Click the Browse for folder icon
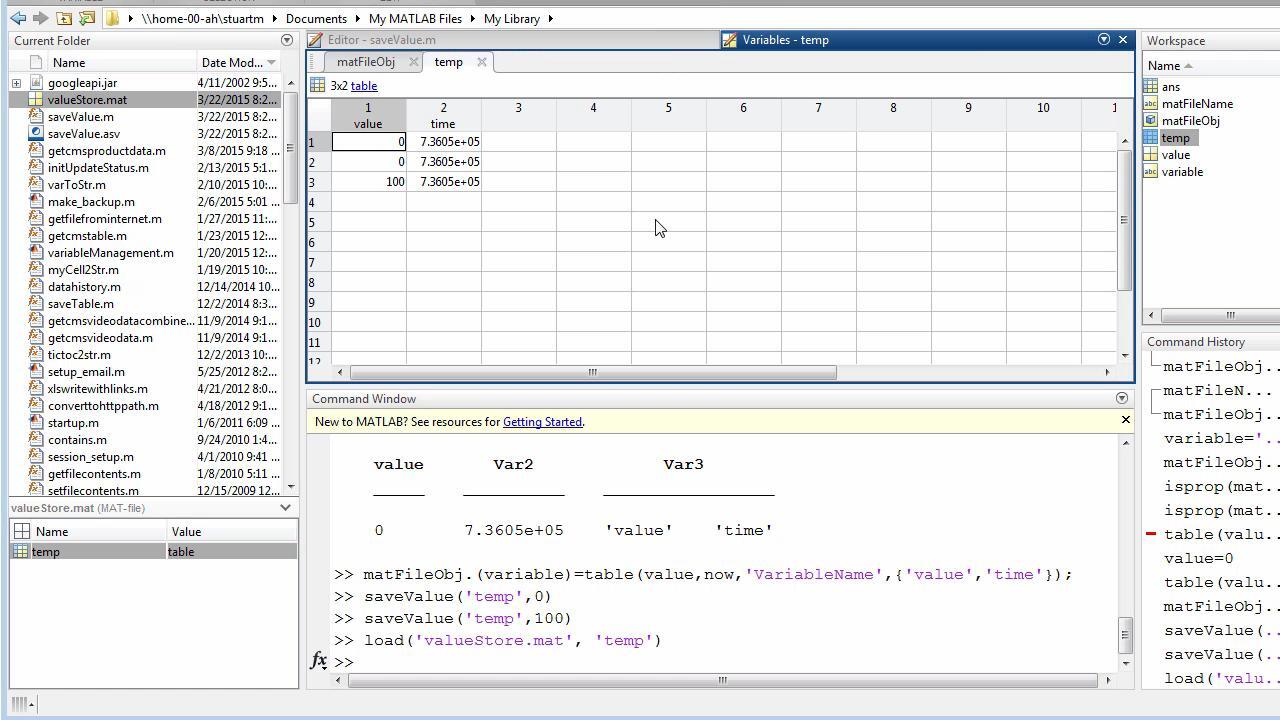 tap(87, 18)
